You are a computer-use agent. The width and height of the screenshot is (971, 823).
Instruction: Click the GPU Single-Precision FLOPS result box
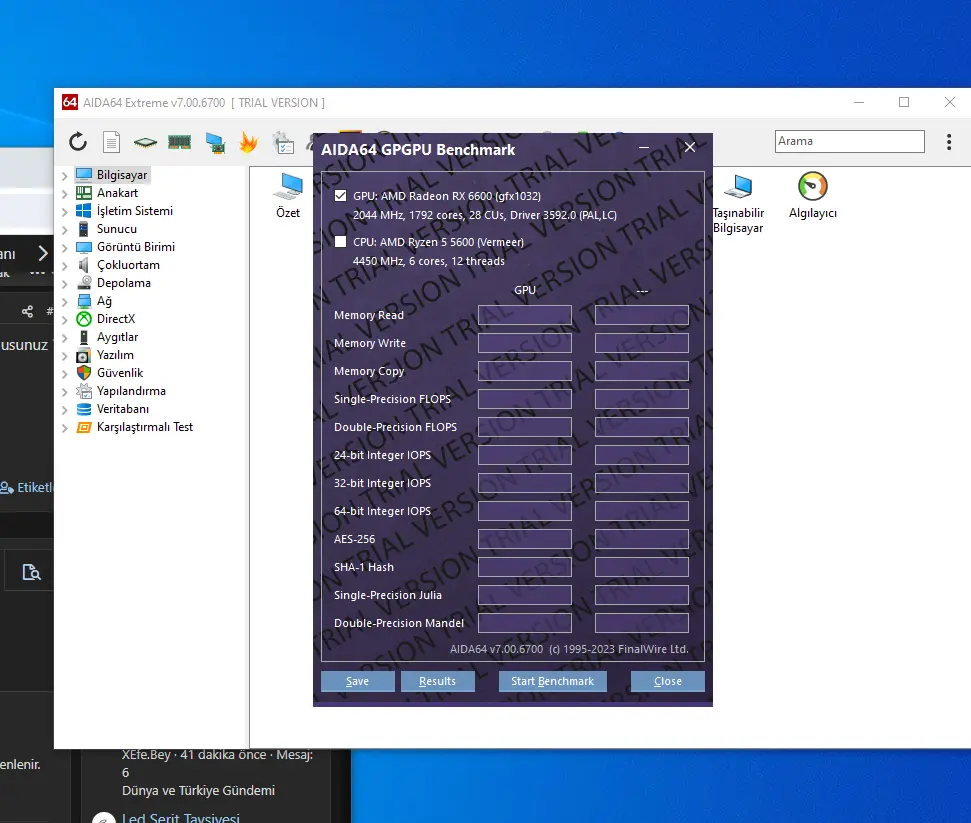(525, 399)
